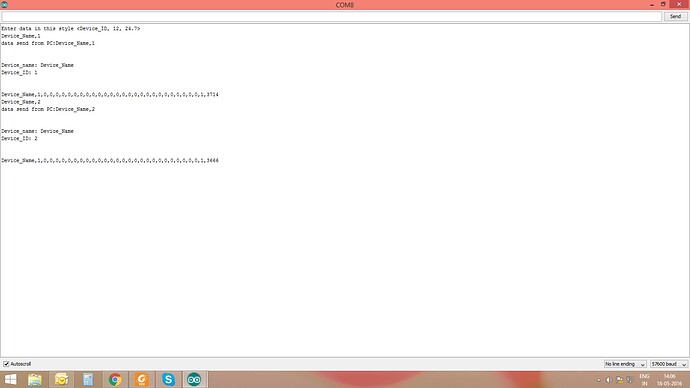690x388 pixels.
Task: Click the network status tray icon
Action: (620, 380)
